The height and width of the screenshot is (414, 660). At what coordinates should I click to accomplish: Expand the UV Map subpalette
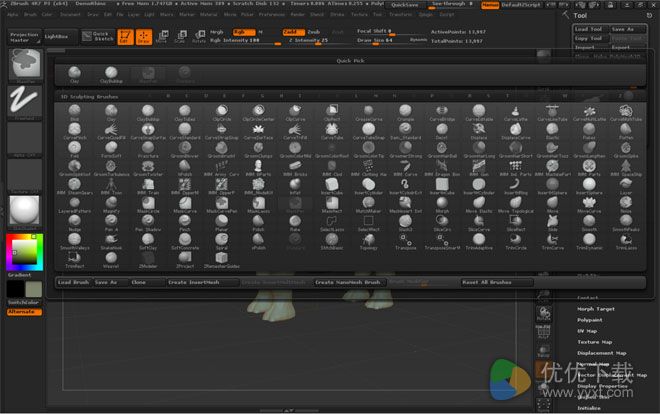pyautogui.click(x=587, y=331)
